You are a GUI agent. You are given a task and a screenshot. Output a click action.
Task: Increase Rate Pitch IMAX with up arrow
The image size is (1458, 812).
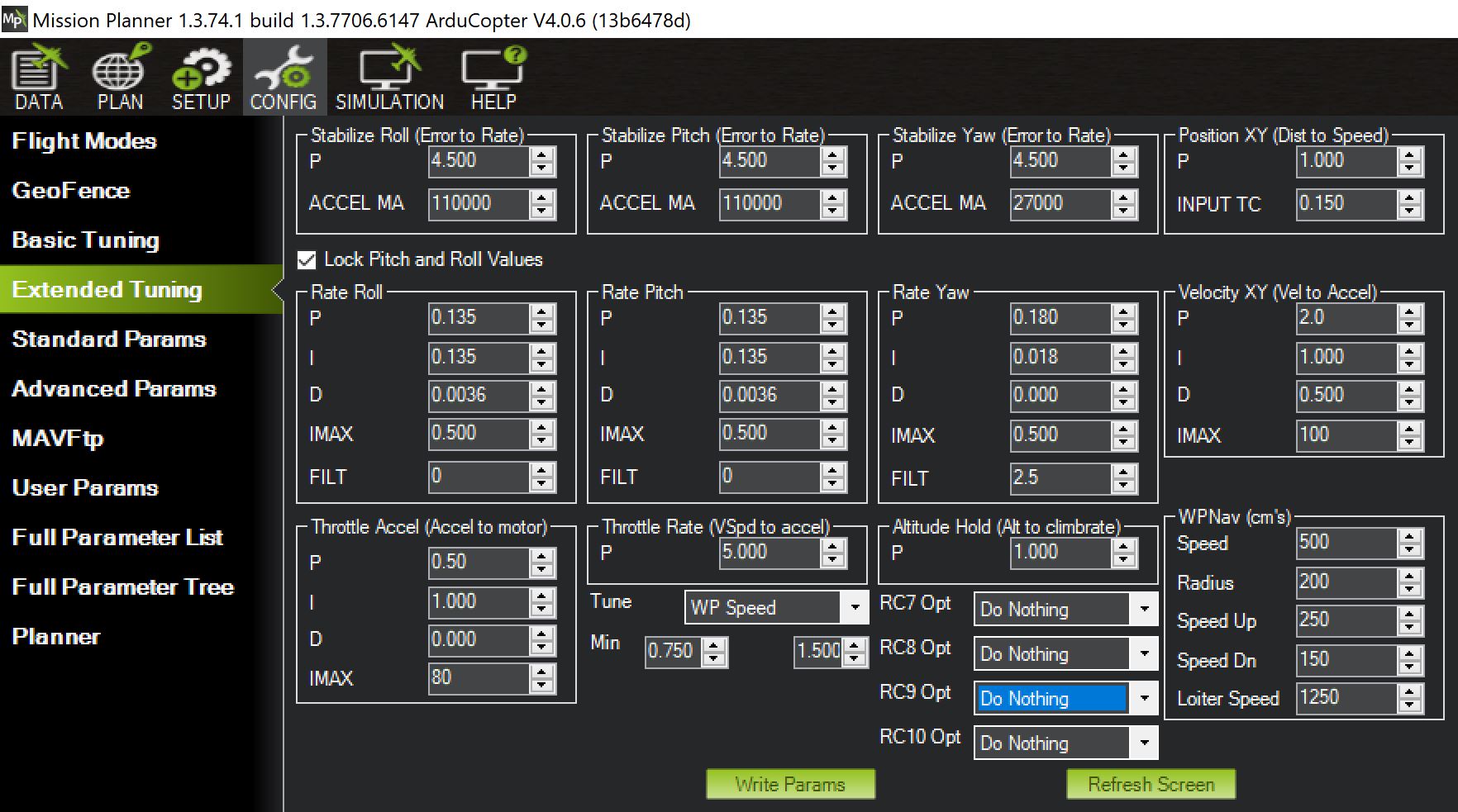(x=833, y=427)
